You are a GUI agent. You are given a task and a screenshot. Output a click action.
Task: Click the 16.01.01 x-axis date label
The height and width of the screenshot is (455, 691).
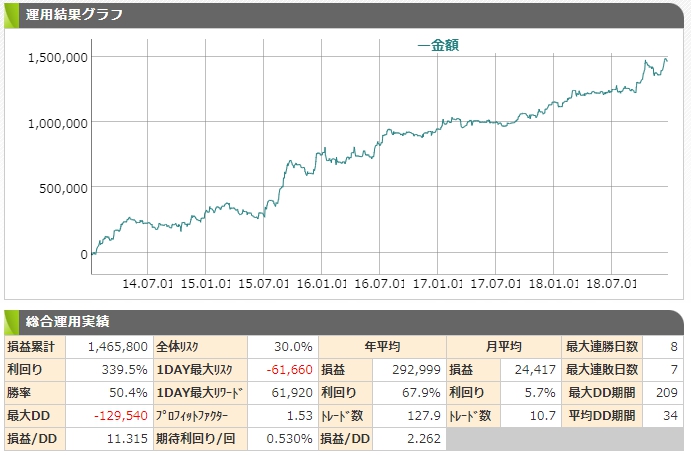click(321, 283)
